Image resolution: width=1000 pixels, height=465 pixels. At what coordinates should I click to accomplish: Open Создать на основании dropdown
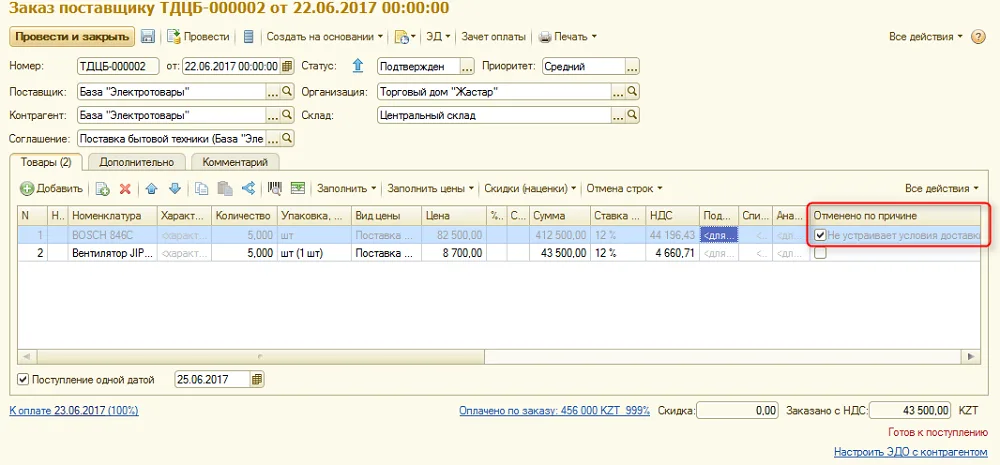click(x=325, y=36)
